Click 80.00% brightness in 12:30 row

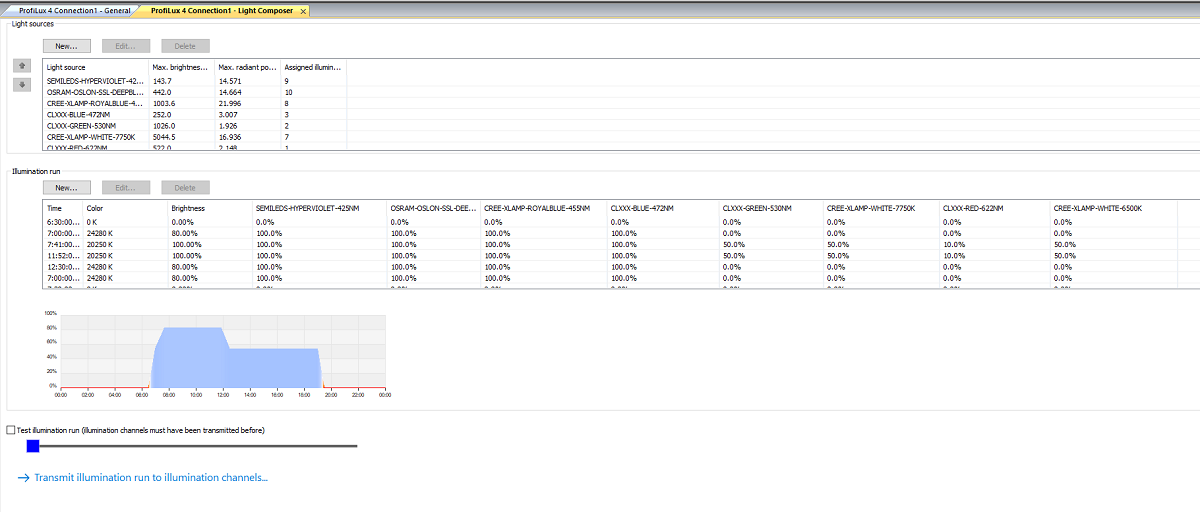(185, 267)
